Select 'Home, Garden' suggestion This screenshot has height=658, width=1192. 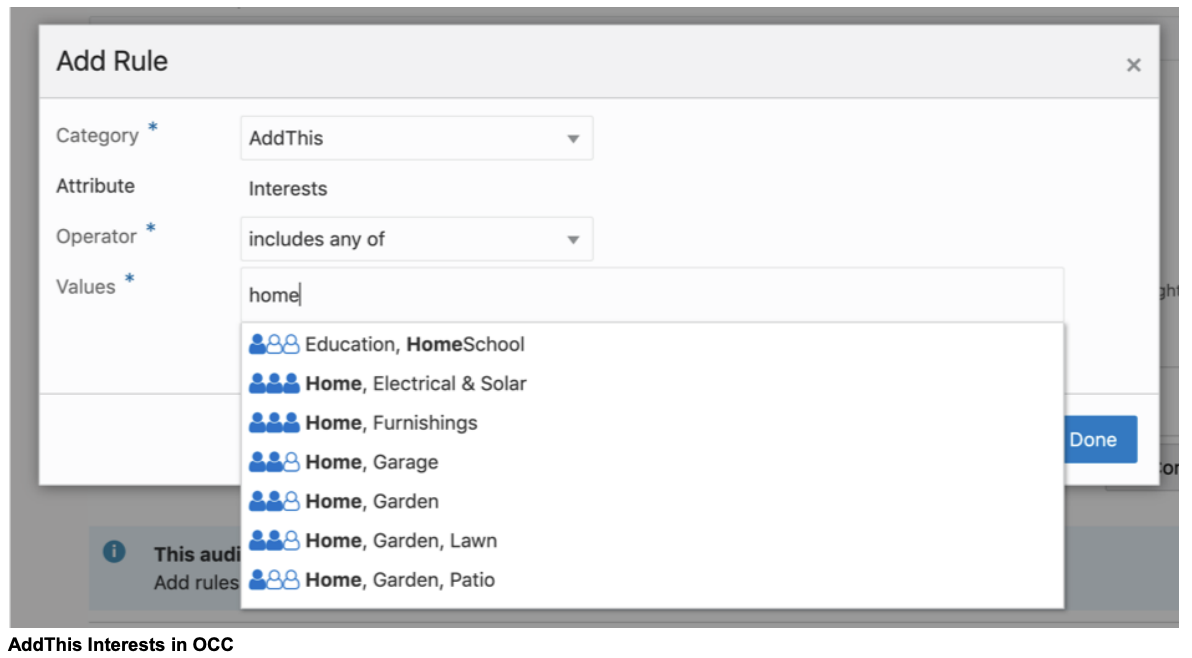(652, 501)
